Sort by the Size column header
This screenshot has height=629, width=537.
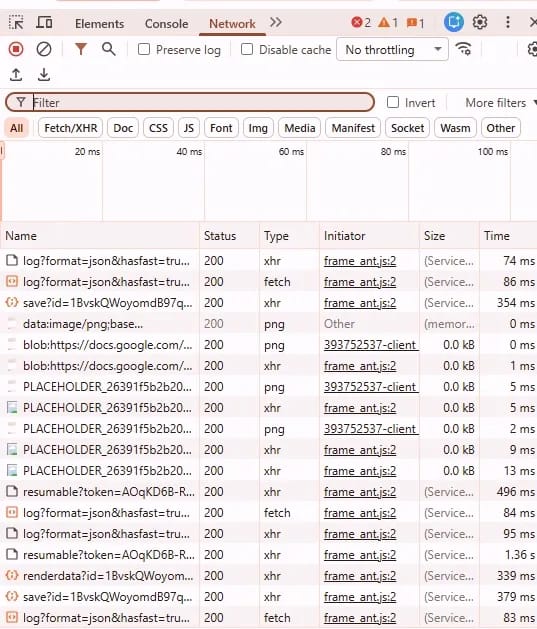click(449, 235)
